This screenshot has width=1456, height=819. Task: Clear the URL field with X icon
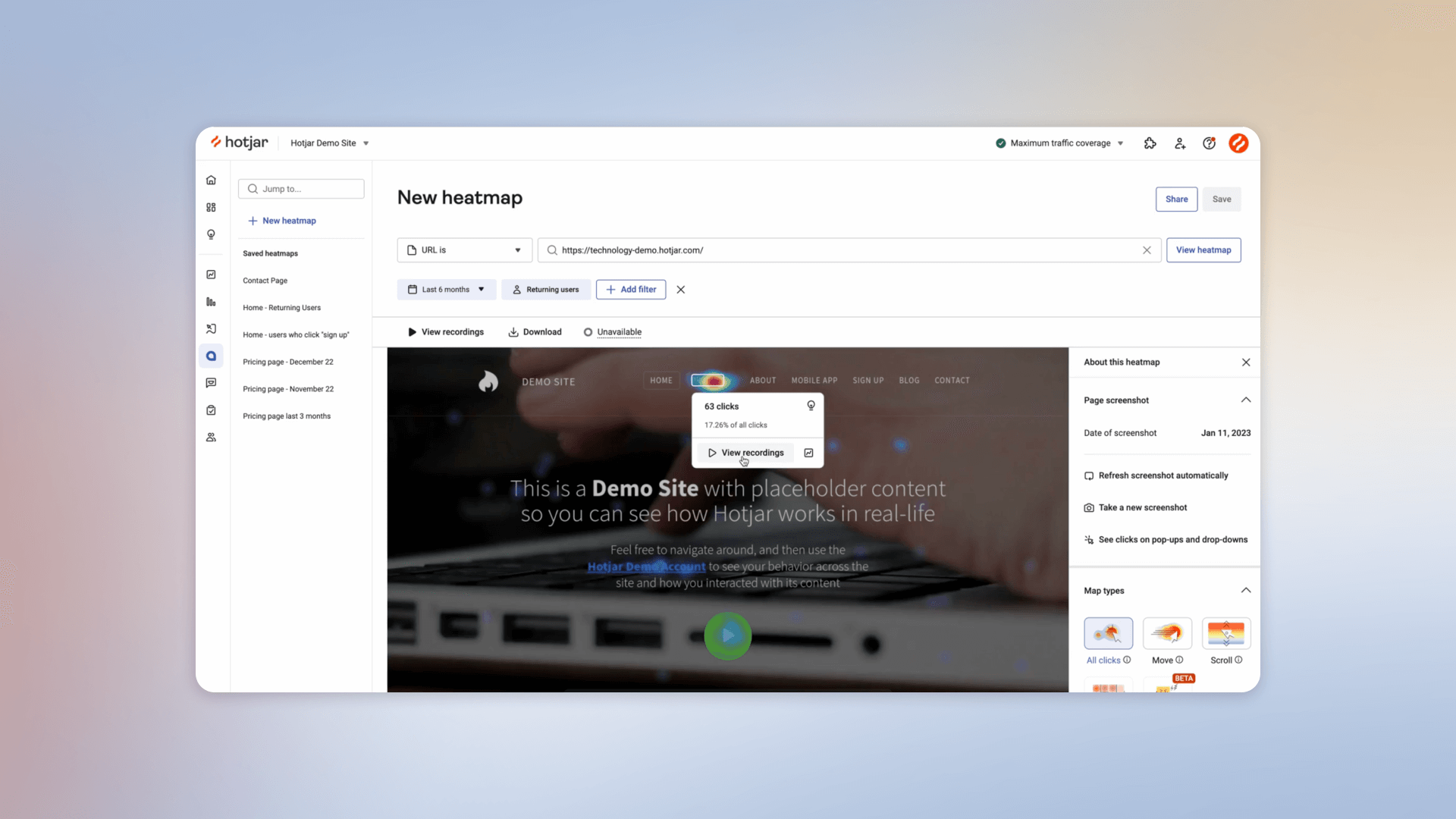pyautogui.click(x=1147, y=250)
